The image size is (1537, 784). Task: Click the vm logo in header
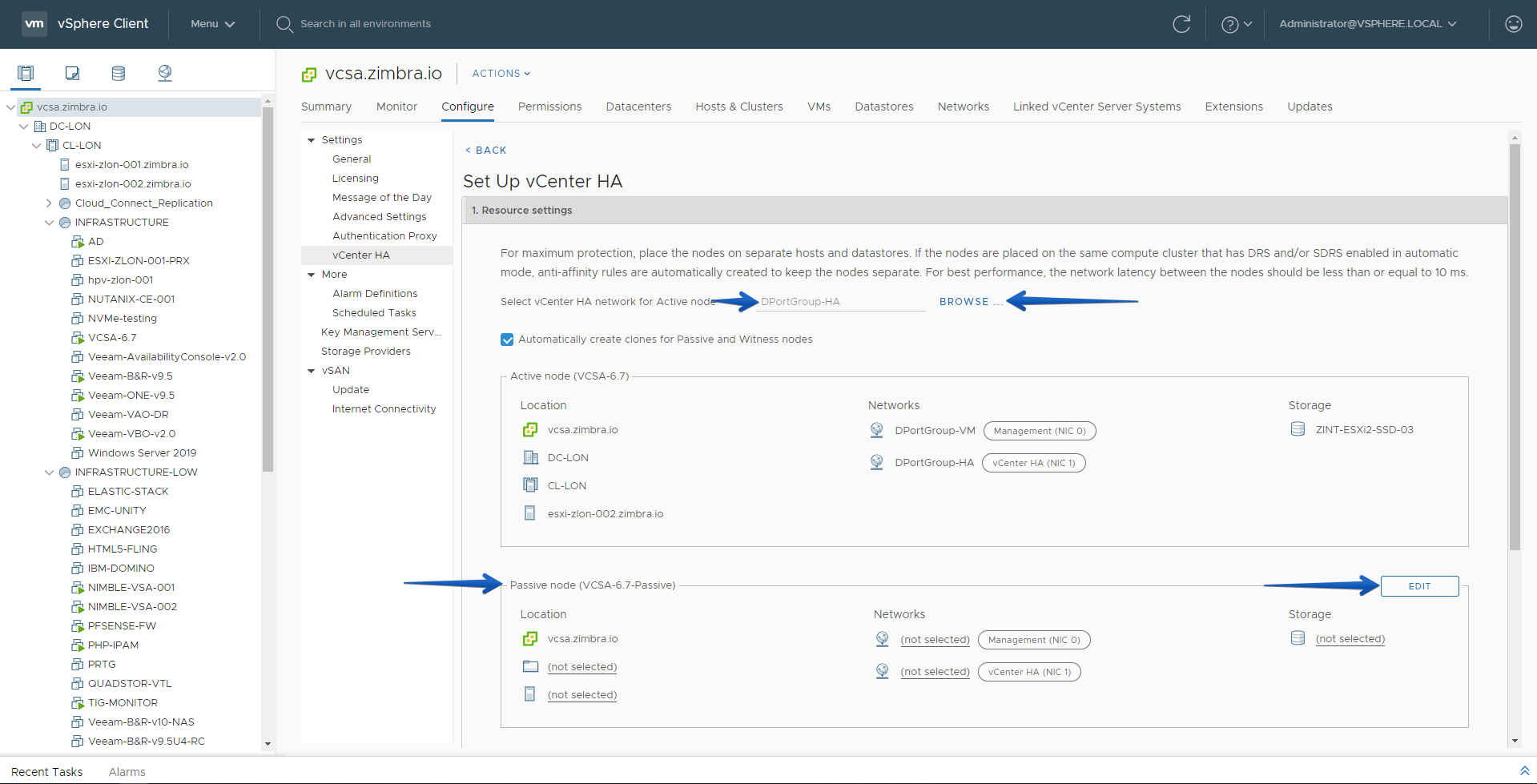[x=34, y=24]
